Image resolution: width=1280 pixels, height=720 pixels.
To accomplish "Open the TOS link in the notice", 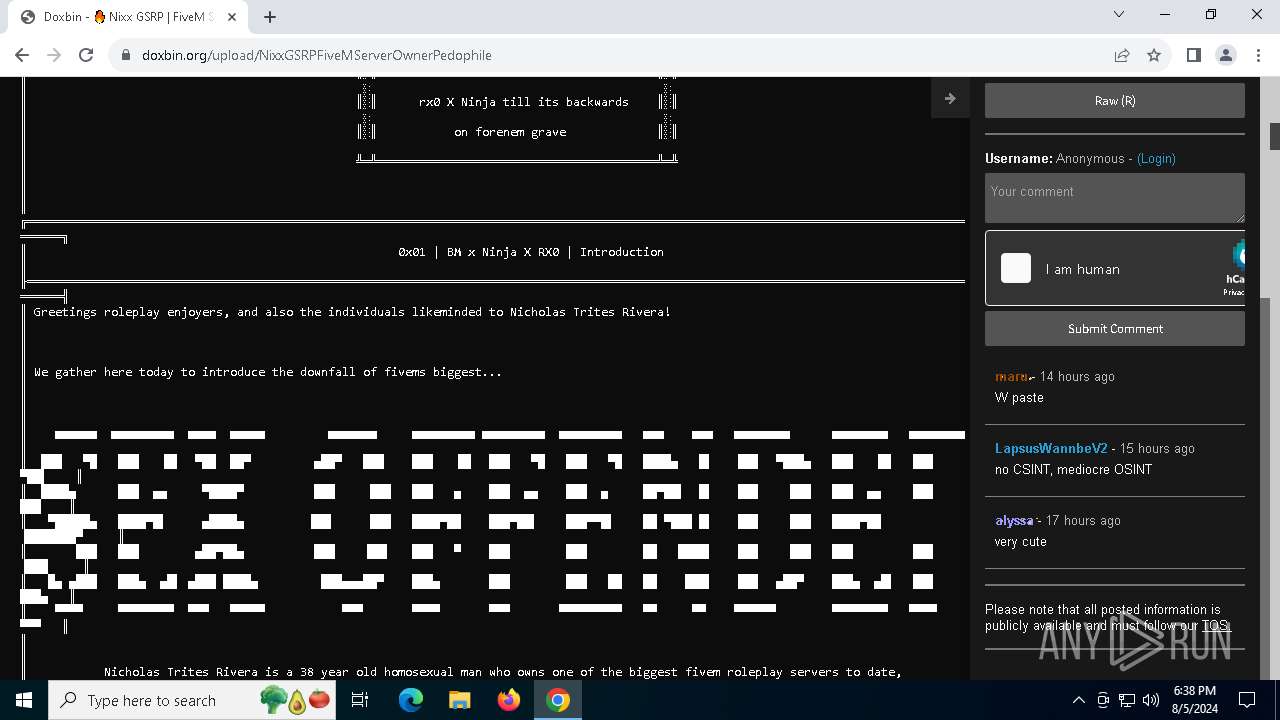I will coord(1215,626).
